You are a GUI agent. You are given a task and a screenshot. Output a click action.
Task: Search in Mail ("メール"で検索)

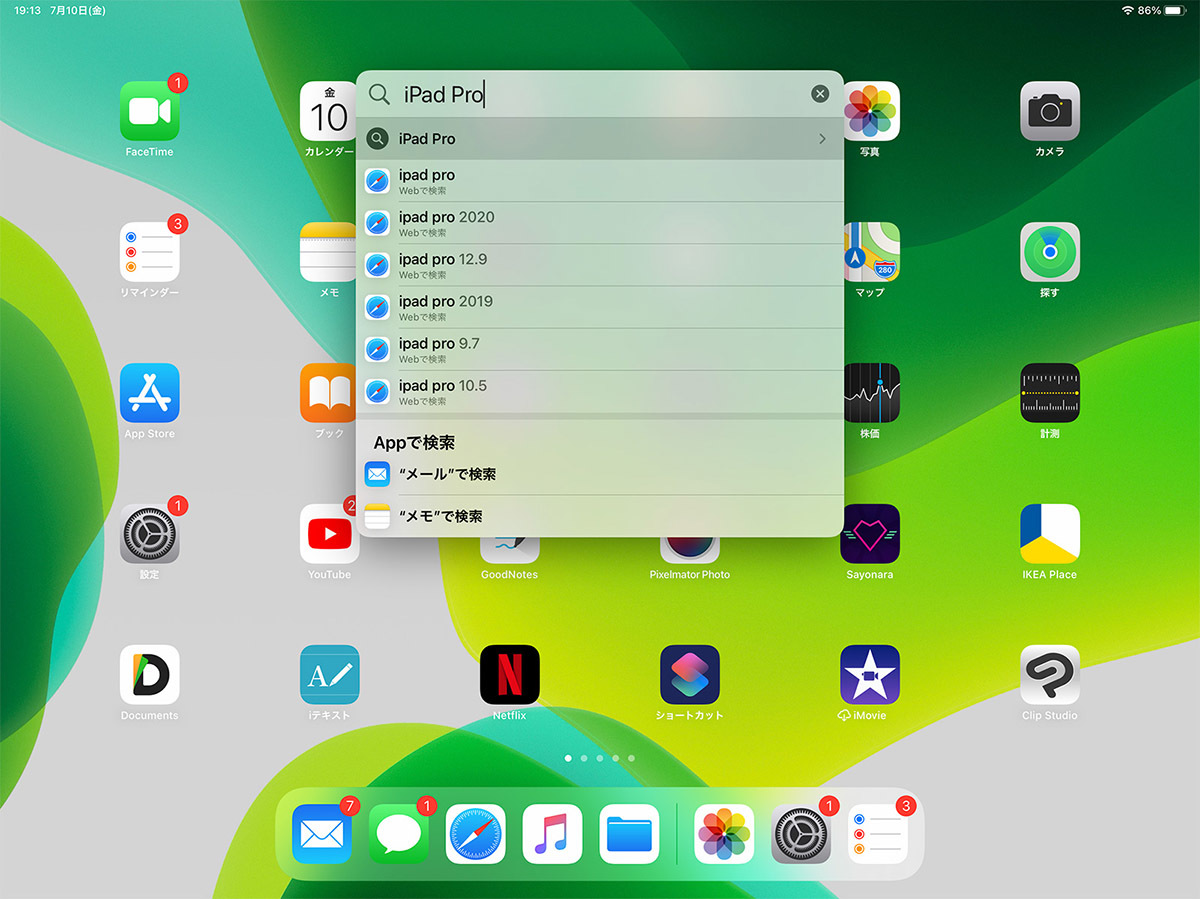pos(600,474)
